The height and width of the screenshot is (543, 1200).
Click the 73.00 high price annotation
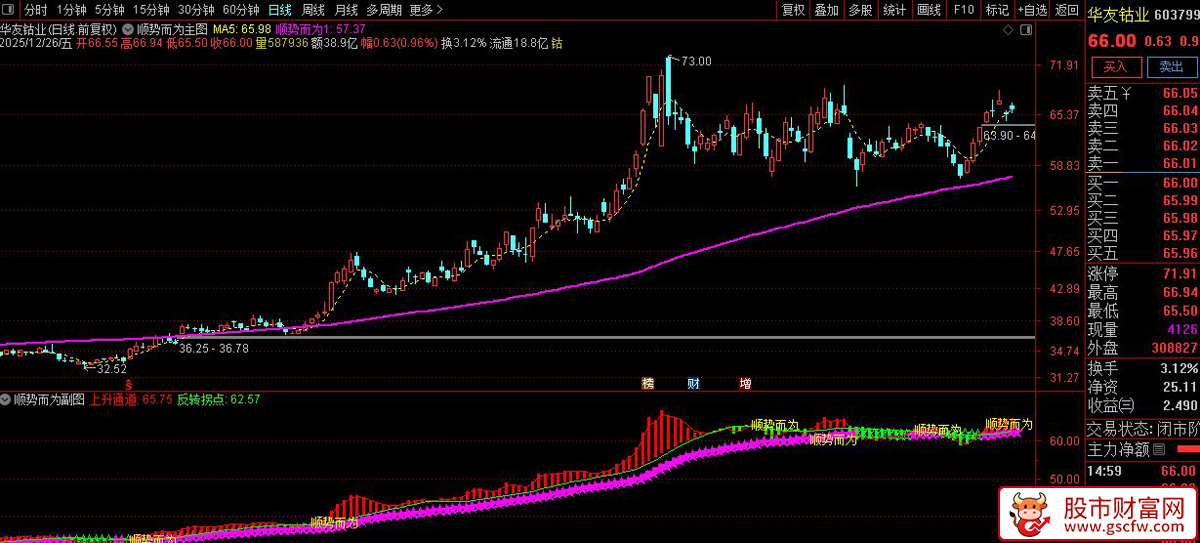click(697, 61)
